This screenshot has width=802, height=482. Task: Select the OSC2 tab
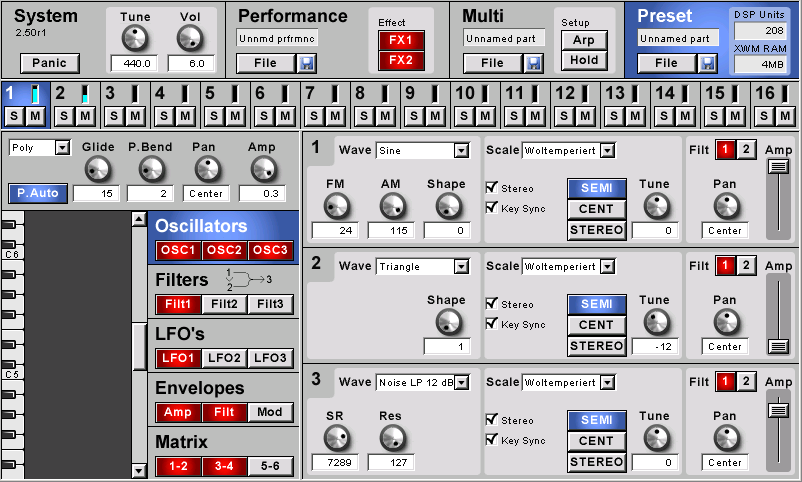tap(224, 250)
